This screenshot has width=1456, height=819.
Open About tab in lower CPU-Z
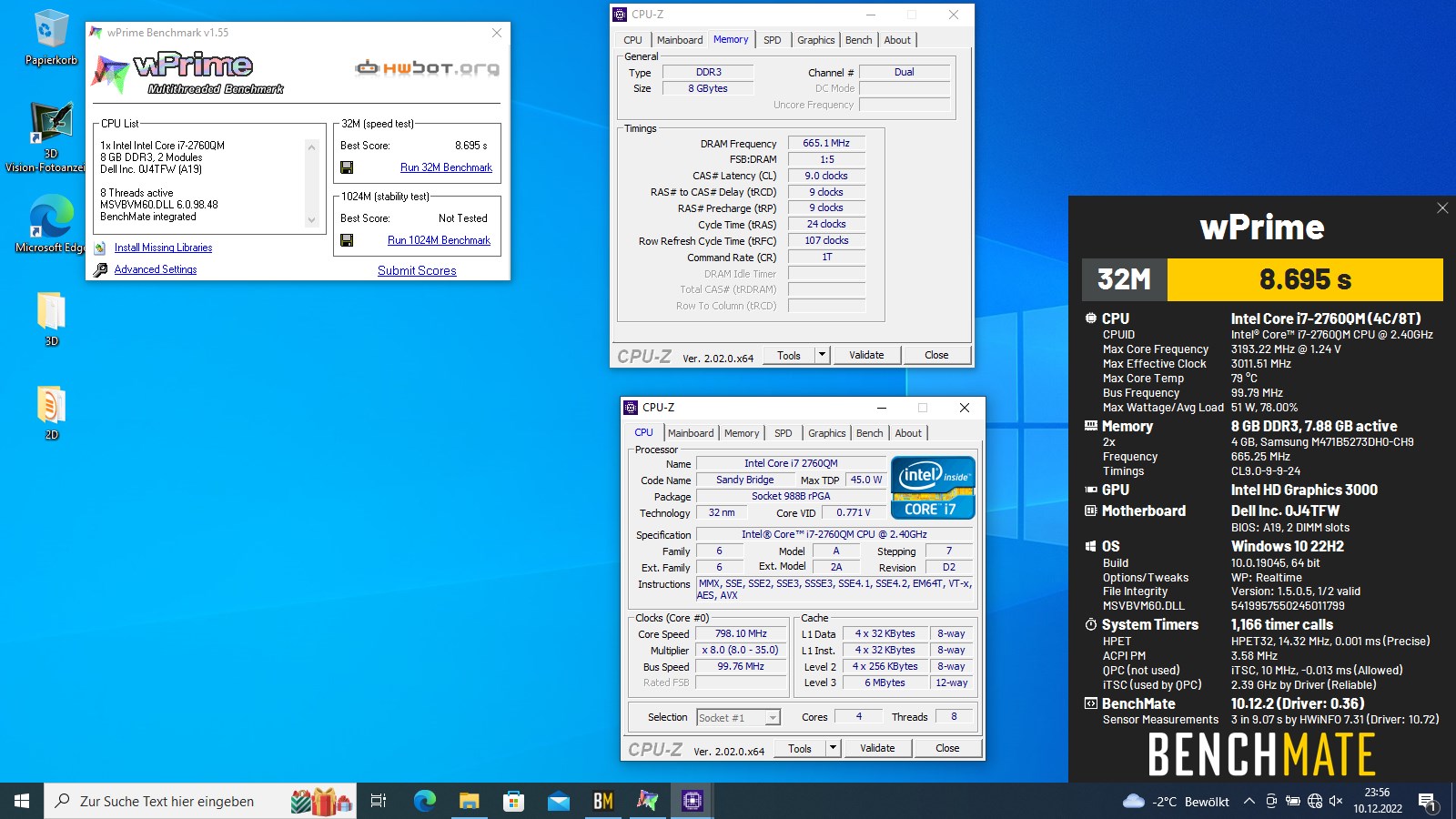[x=908, y=433]
